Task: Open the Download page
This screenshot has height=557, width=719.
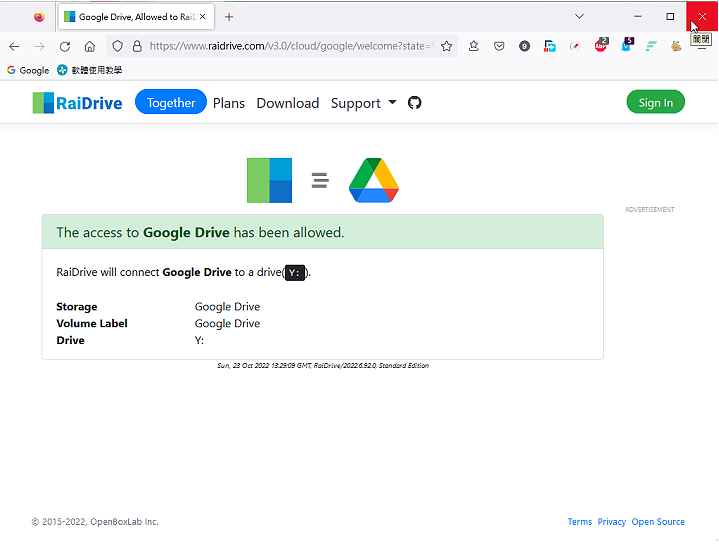Action: (x=288, y=103)
